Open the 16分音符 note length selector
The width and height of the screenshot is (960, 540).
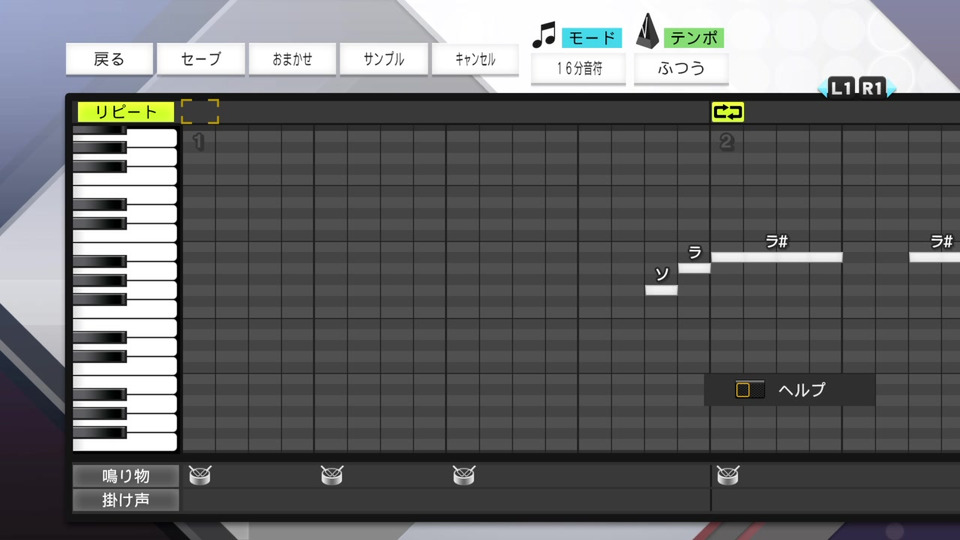(578, 68)
